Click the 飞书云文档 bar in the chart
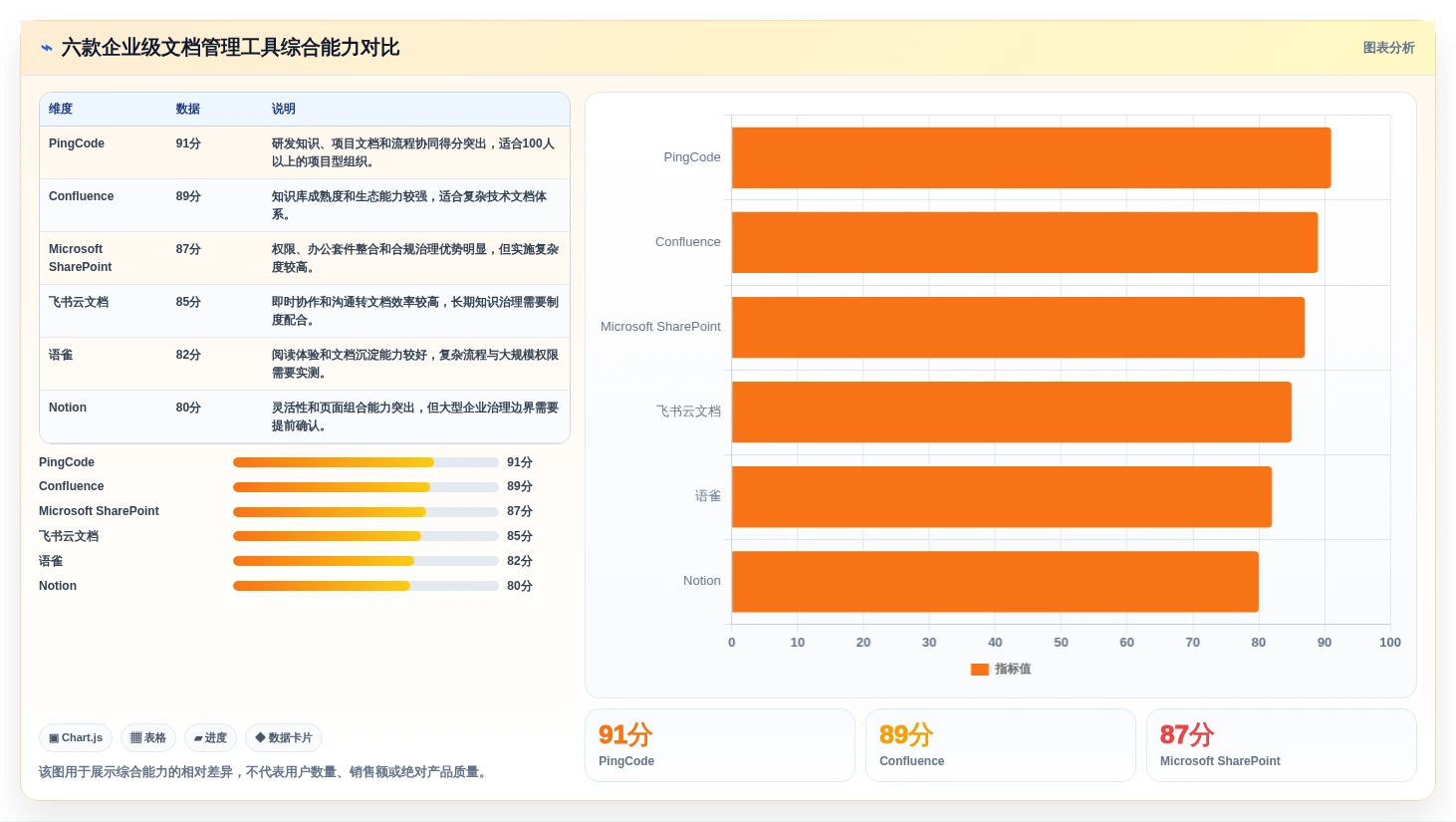 click(1012, 411)
